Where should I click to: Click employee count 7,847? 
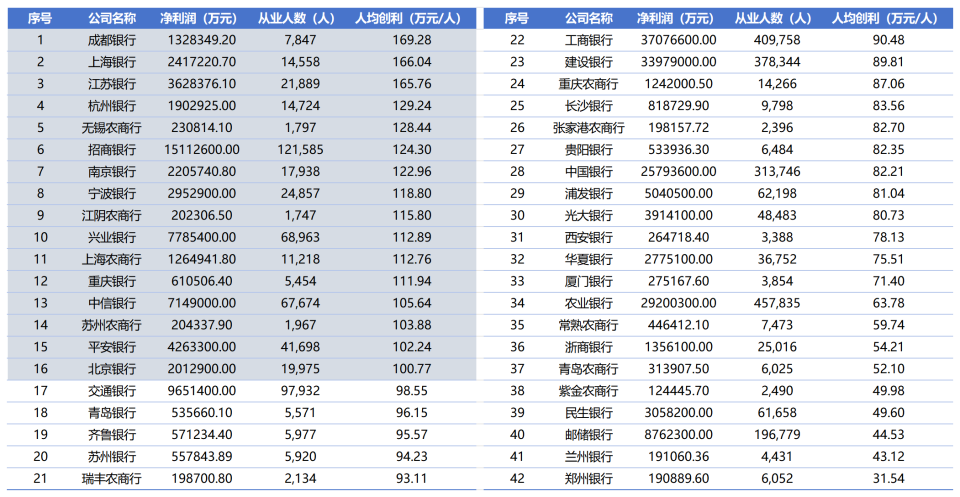coord(300,40)
